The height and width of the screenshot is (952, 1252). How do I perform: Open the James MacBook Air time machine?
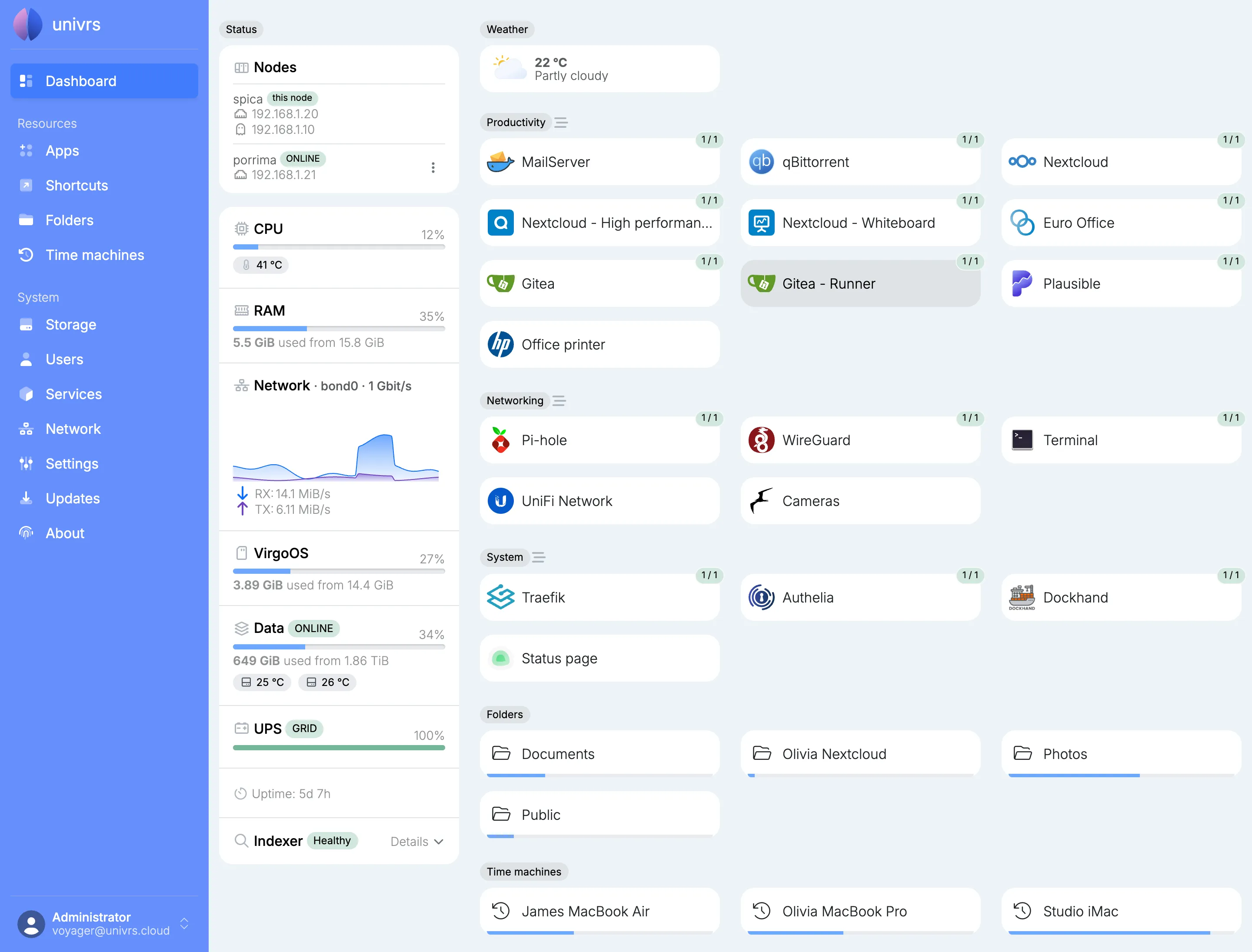(x=599, y=911)
